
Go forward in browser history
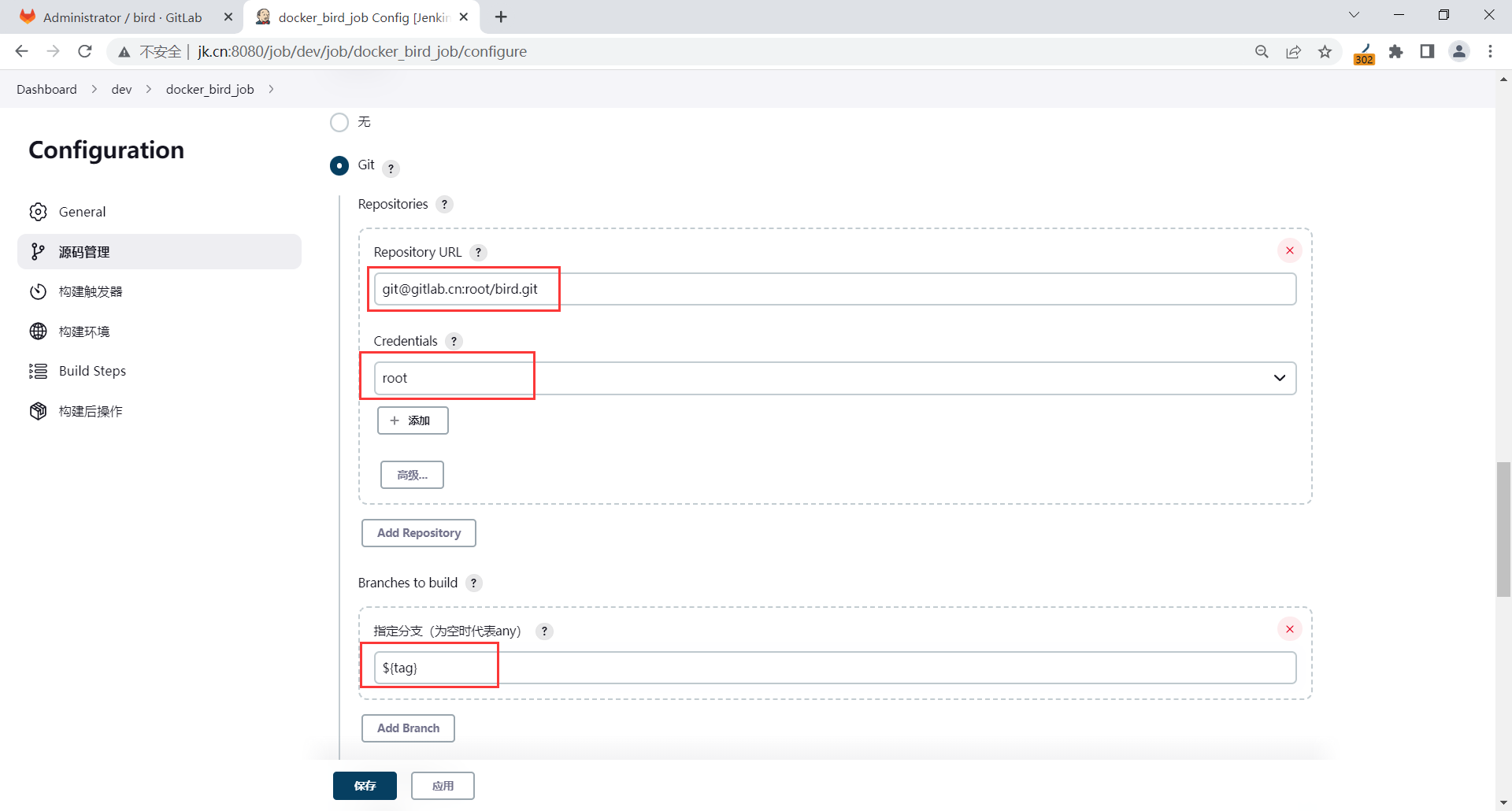[53, 51]
